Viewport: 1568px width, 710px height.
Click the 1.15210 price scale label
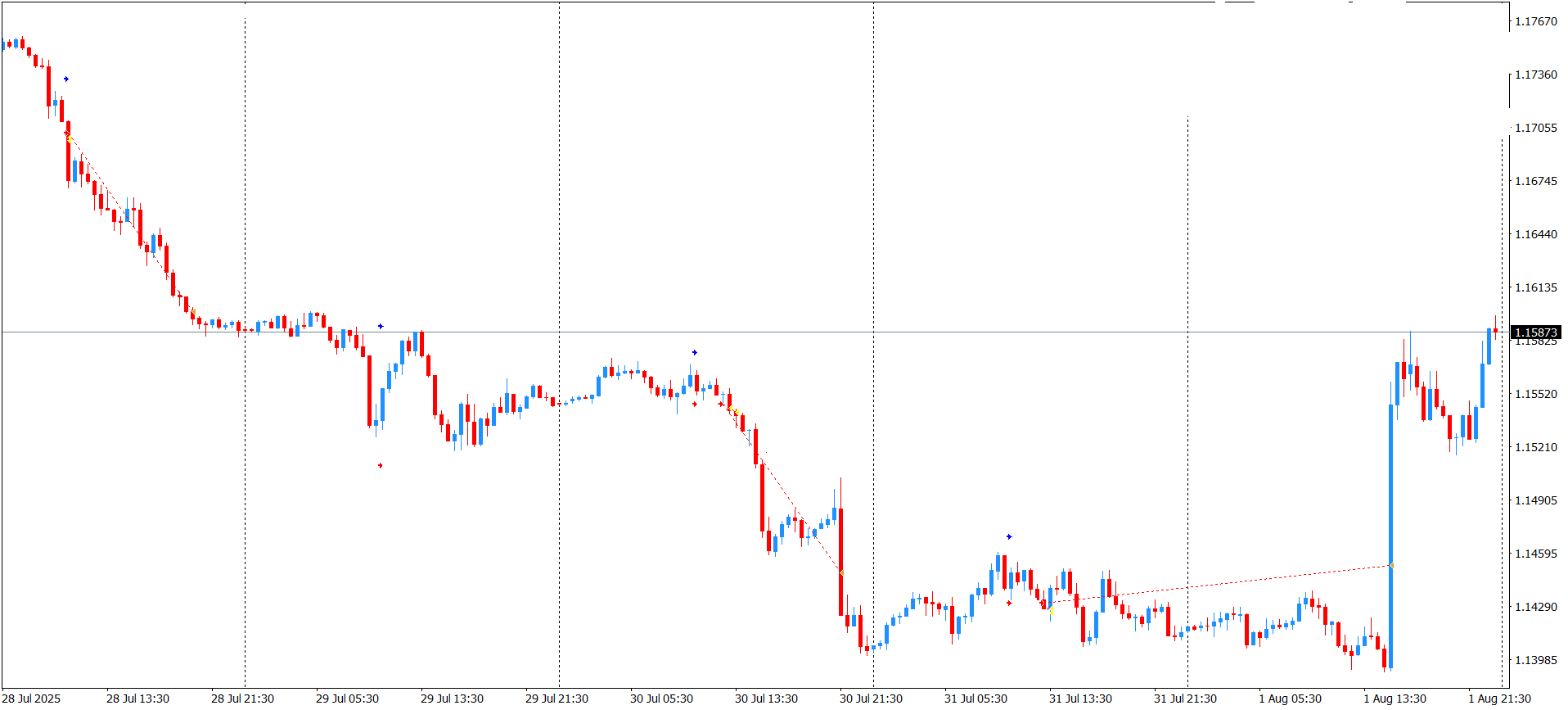[x=1536, y=447]
